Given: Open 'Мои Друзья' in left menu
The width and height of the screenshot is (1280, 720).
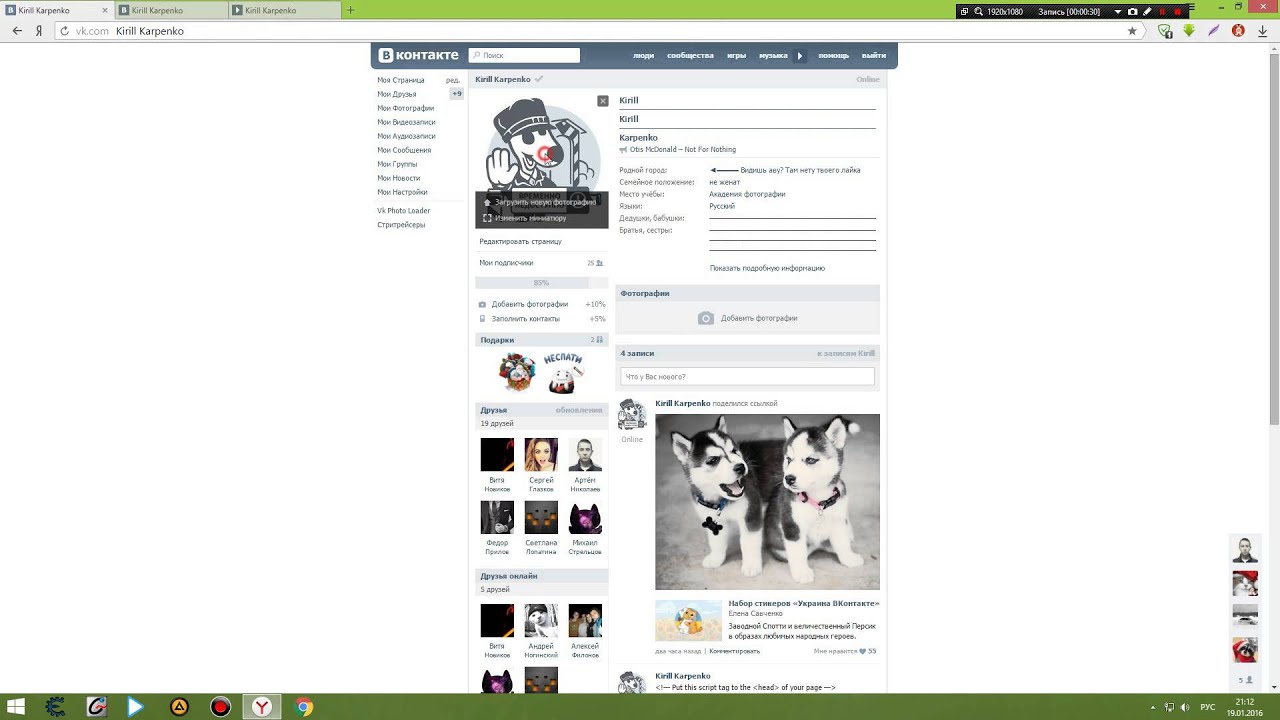Looking at the screenshot, I should click(396, 94).
